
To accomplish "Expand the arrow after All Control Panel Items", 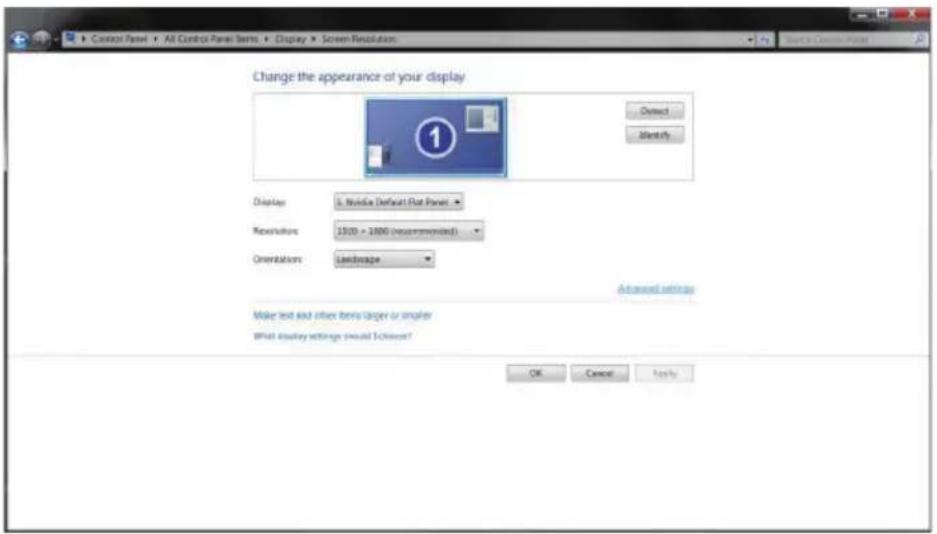I will [267, 39].
